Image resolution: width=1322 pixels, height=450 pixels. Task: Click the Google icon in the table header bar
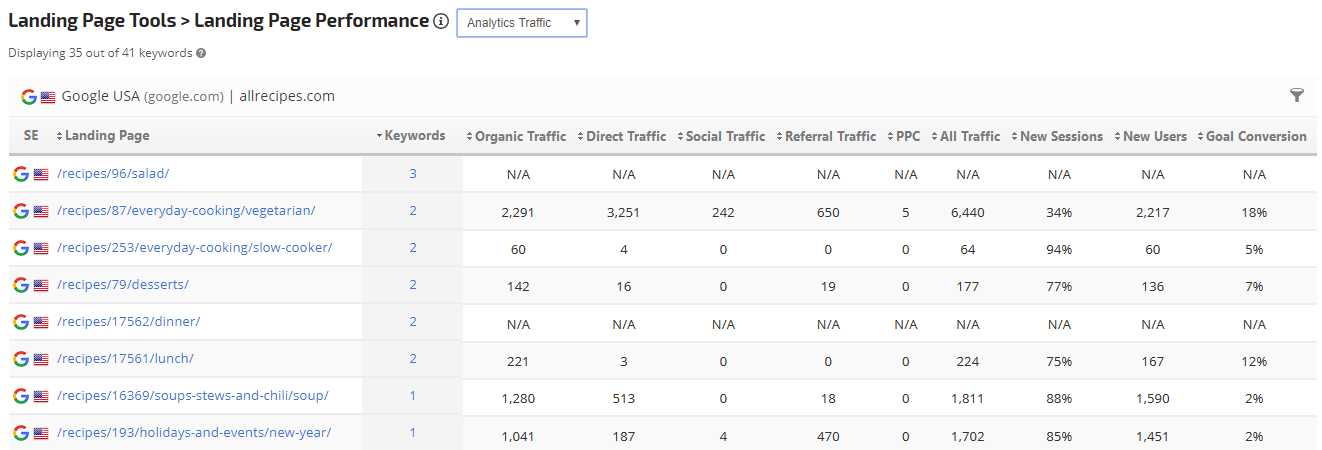click(x=29, y=97)
